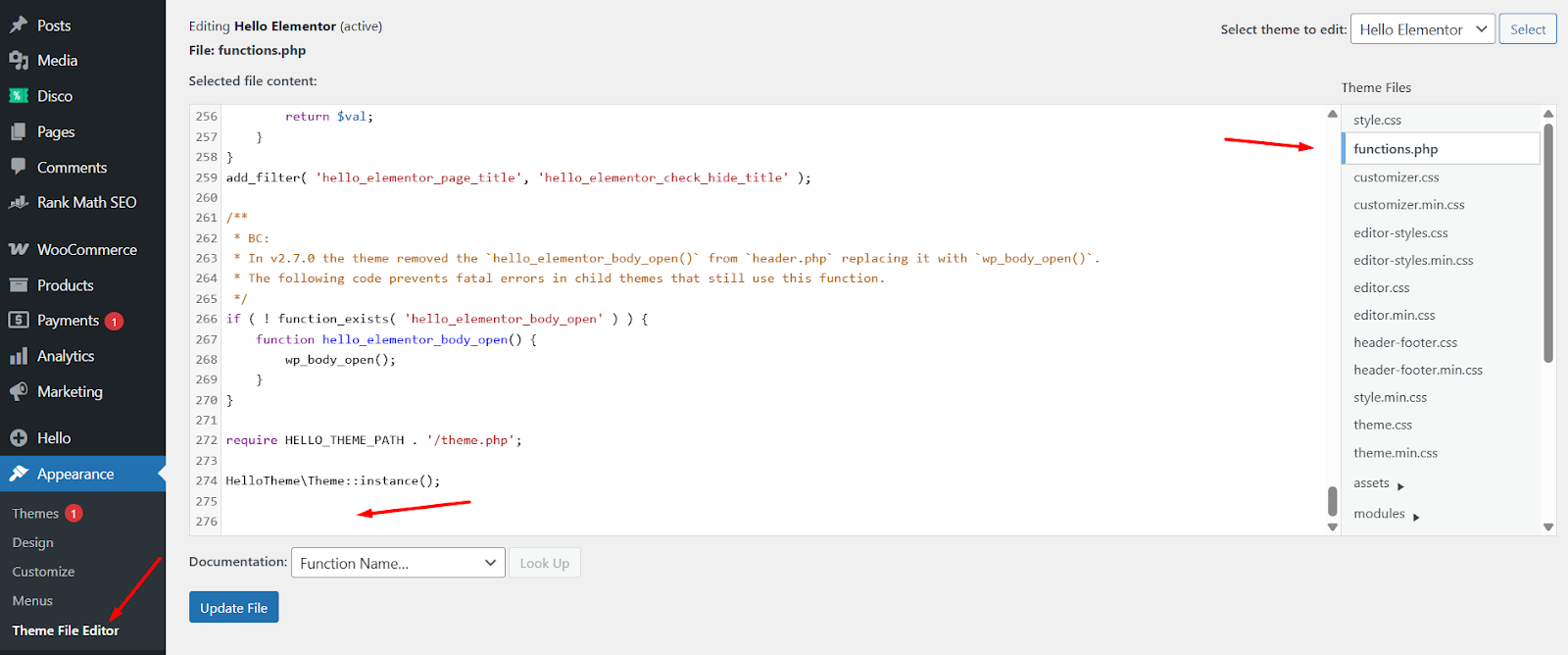Open the Appearance menu
1568x655 pixels.
coord(82,474)
